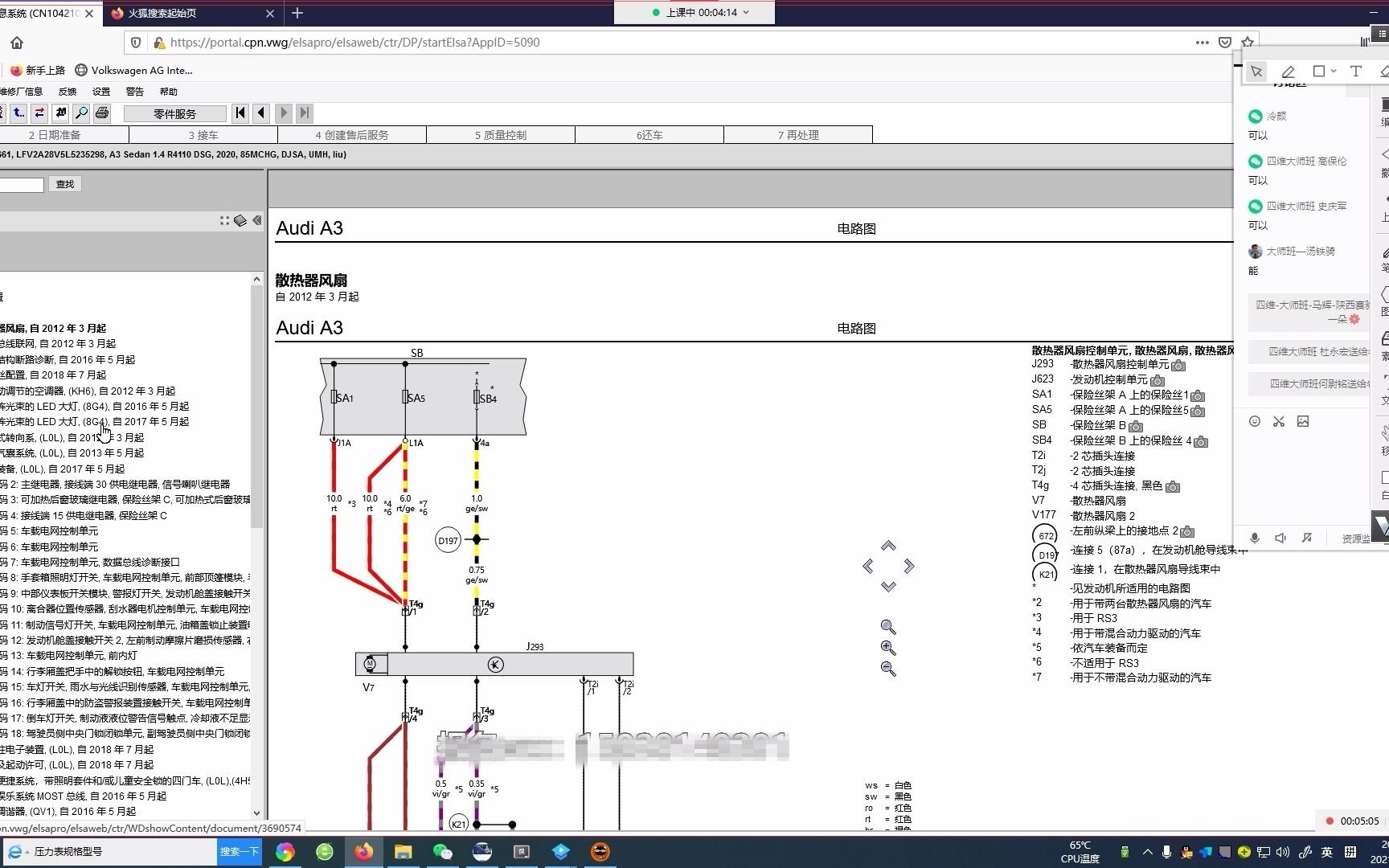Open the emoji picker in chat panel
1389x868 pixels.
coord(1255,421)
